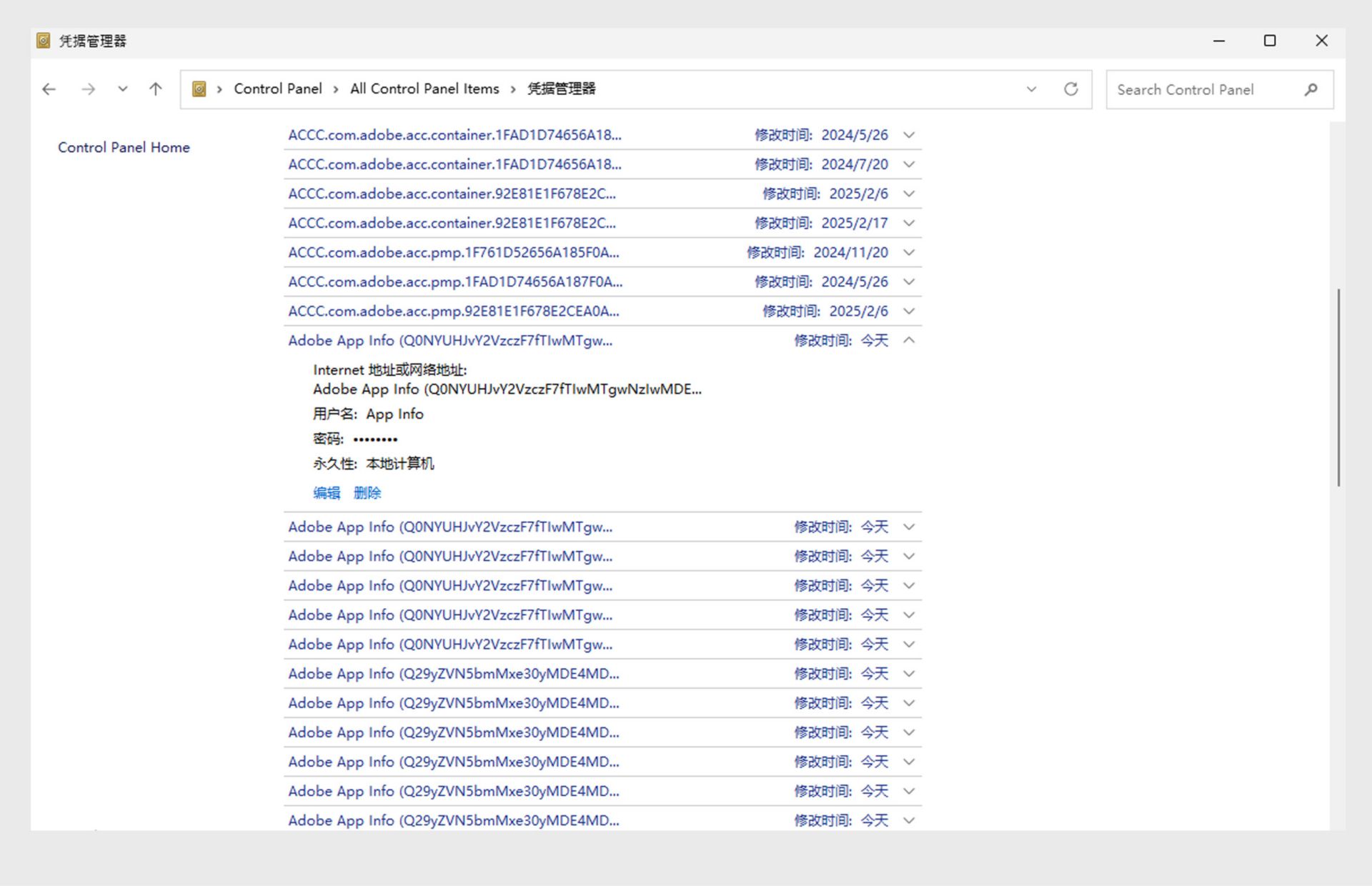This screenshot has width=1372, height=886.
Task: Click into the Search Control Panel field
Action: tap(1200, 90)
